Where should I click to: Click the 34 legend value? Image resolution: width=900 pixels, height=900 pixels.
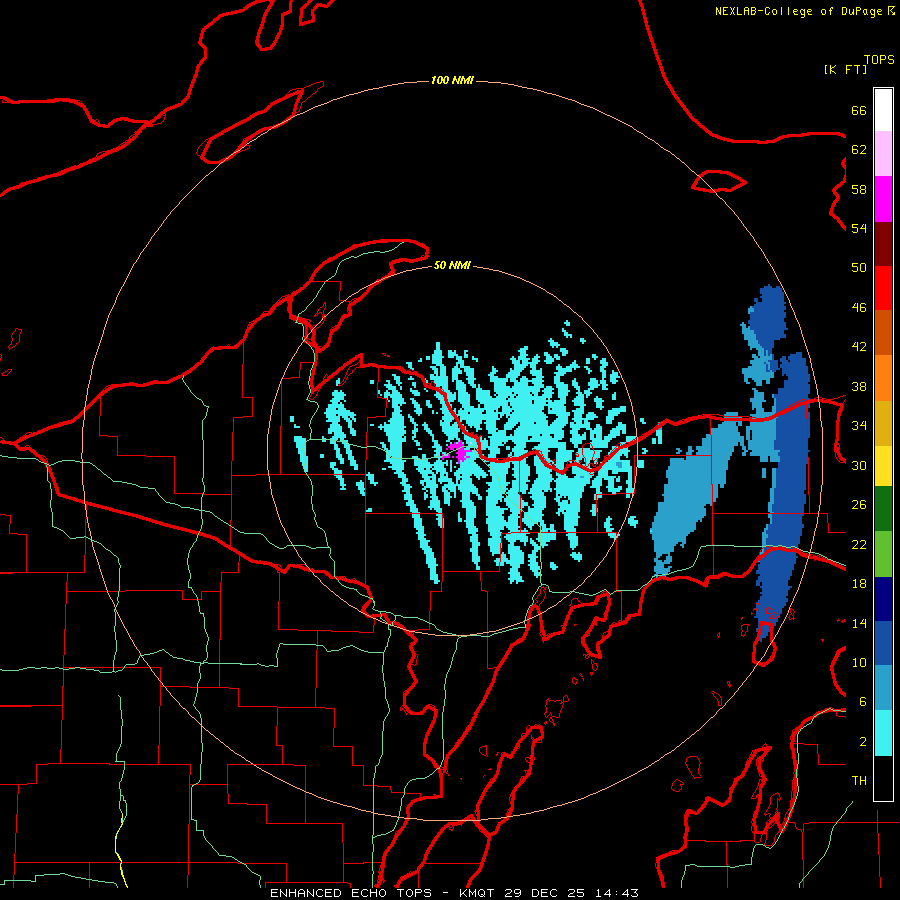click(x=859, y=426)
